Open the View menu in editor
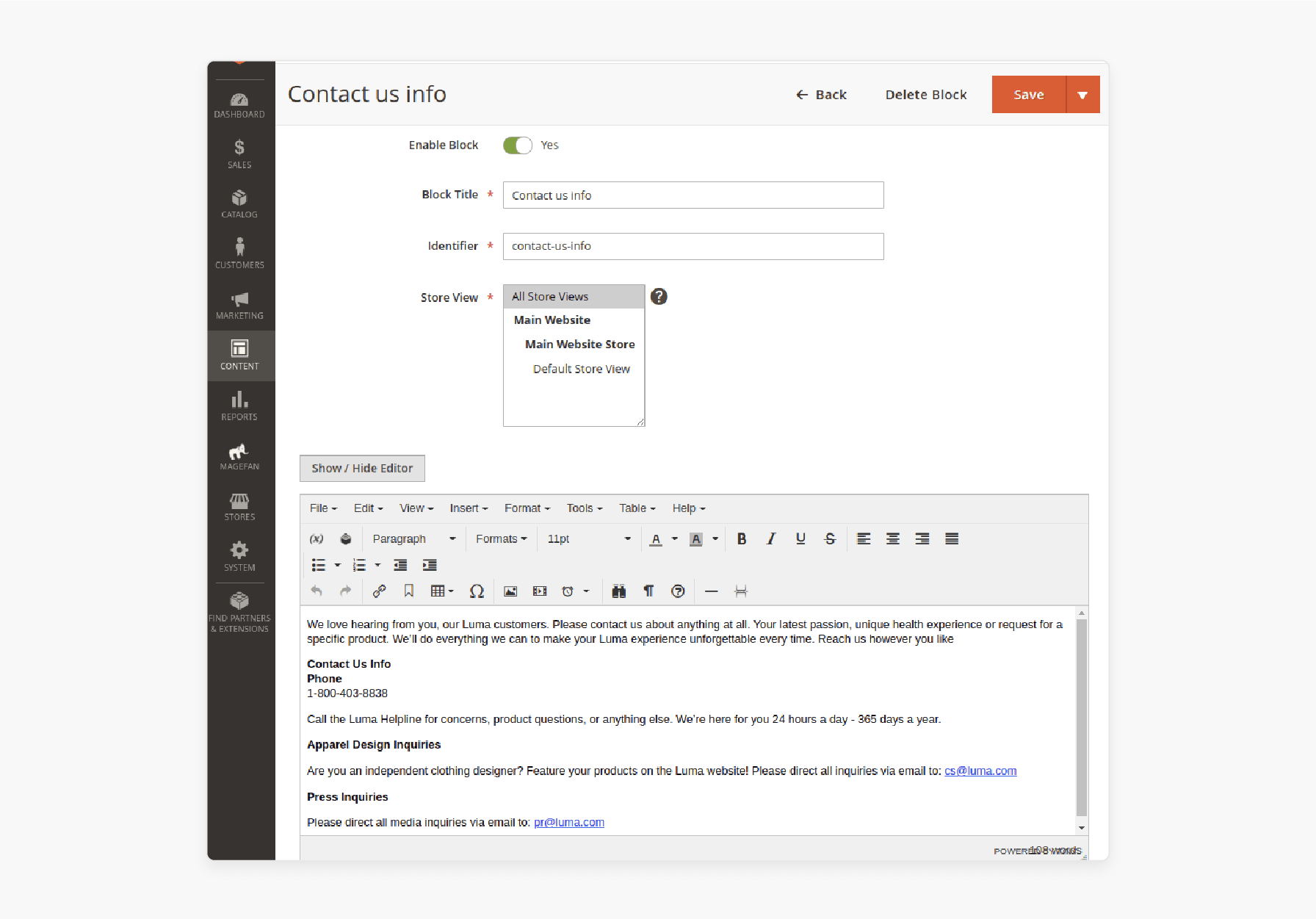1316x919 pixels. (x=416, y=508)
